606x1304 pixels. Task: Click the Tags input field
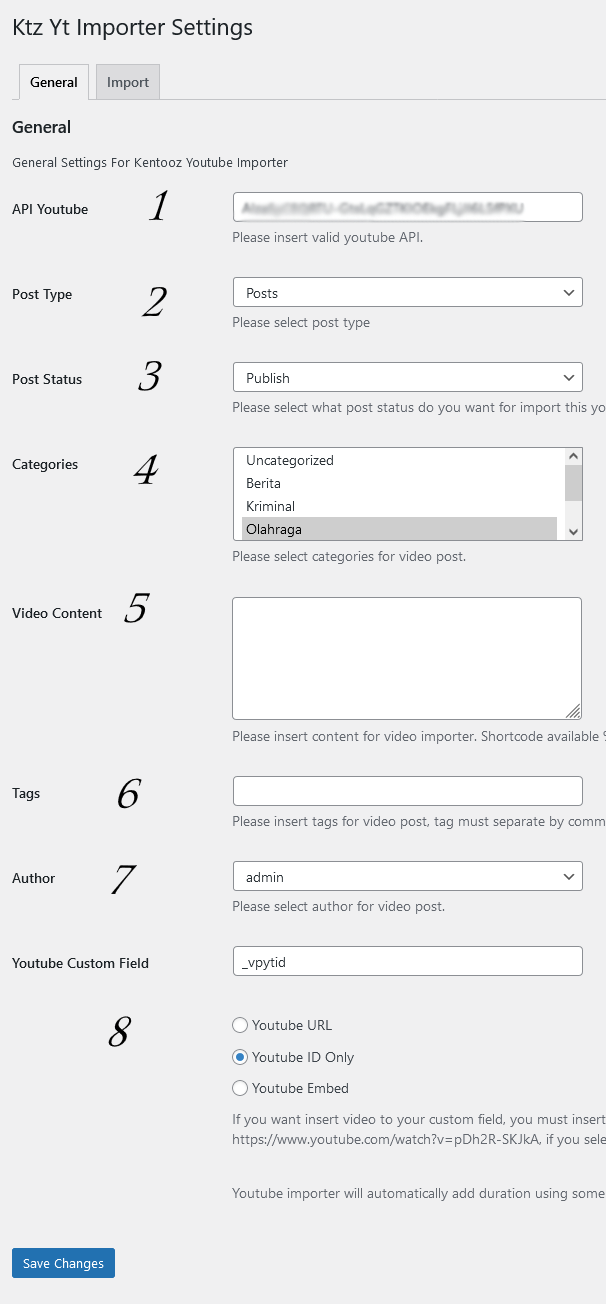pos(407,790)
